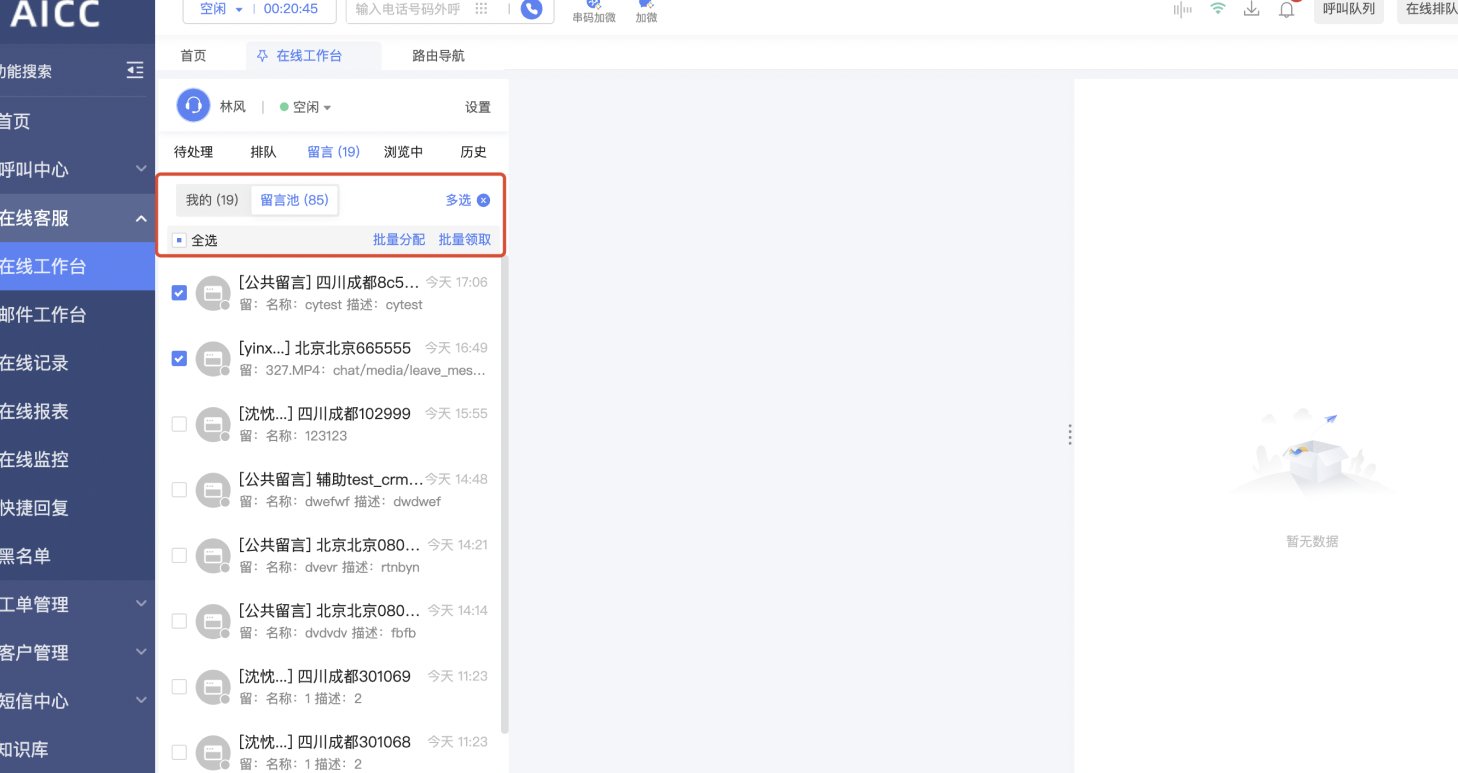Viewport: 1458px width, 773px height.
Task: Click avatar of 四川成都8c5 message
Action: tap(212, 293)
